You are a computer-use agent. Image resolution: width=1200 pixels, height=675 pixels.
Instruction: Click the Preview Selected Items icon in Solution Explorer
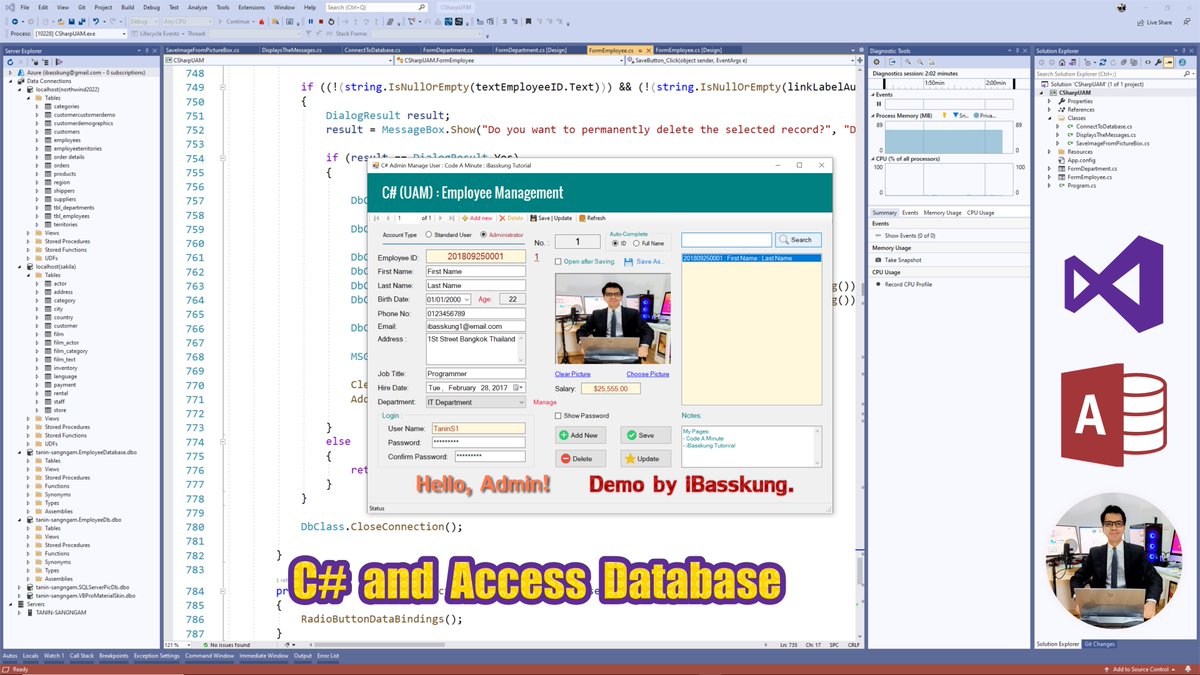click(x=1169, y=62)
